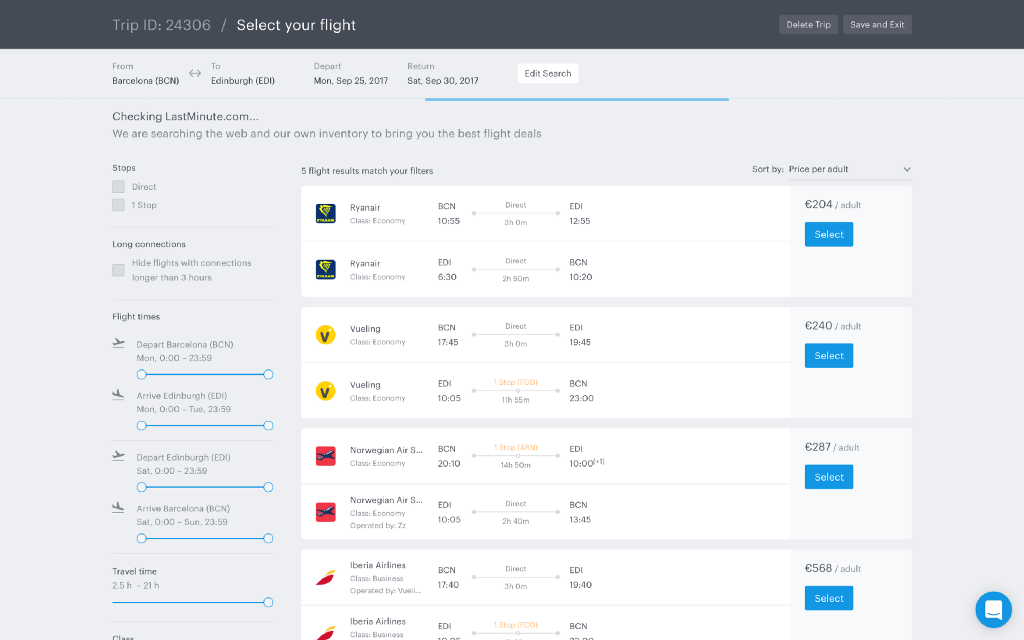Click the 1 Stop (ARN) label on Norwegian flight
This screenshot has height=640, width=1024.
coord(515,448)
